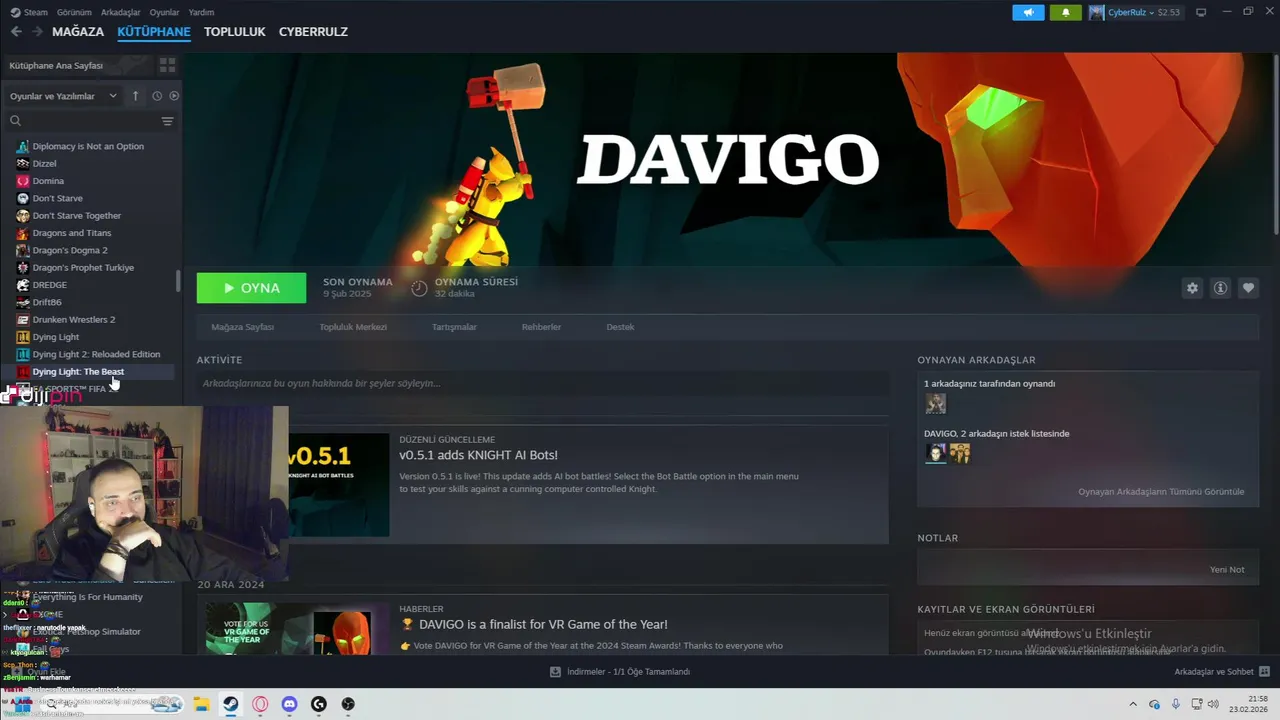Viewport: 1280px width, 720px height.
Task: Open second wishlist friend avatar
Action: (960, 453)
